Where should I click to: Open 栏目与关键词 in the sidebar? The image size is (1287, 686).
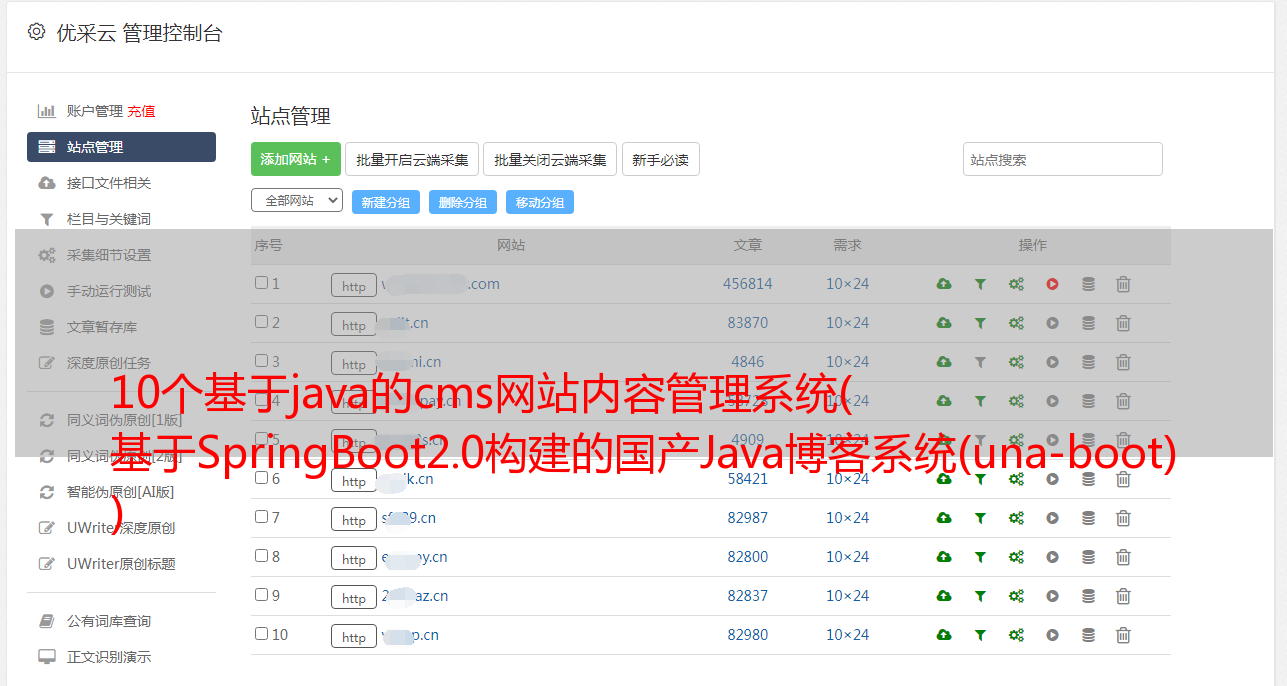(109, 219)
